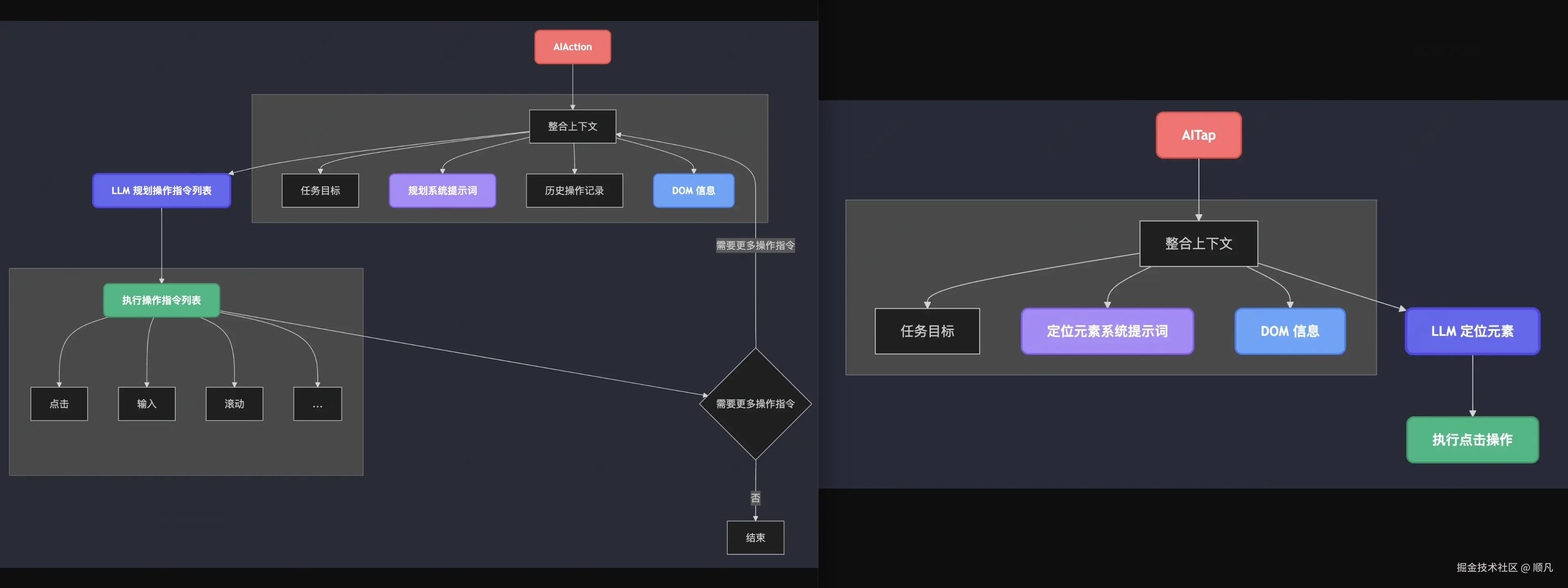The height and width of the screenshot is (588, 1568).
Task: Click the 历史操作记录 box
Action: point(574,190)
